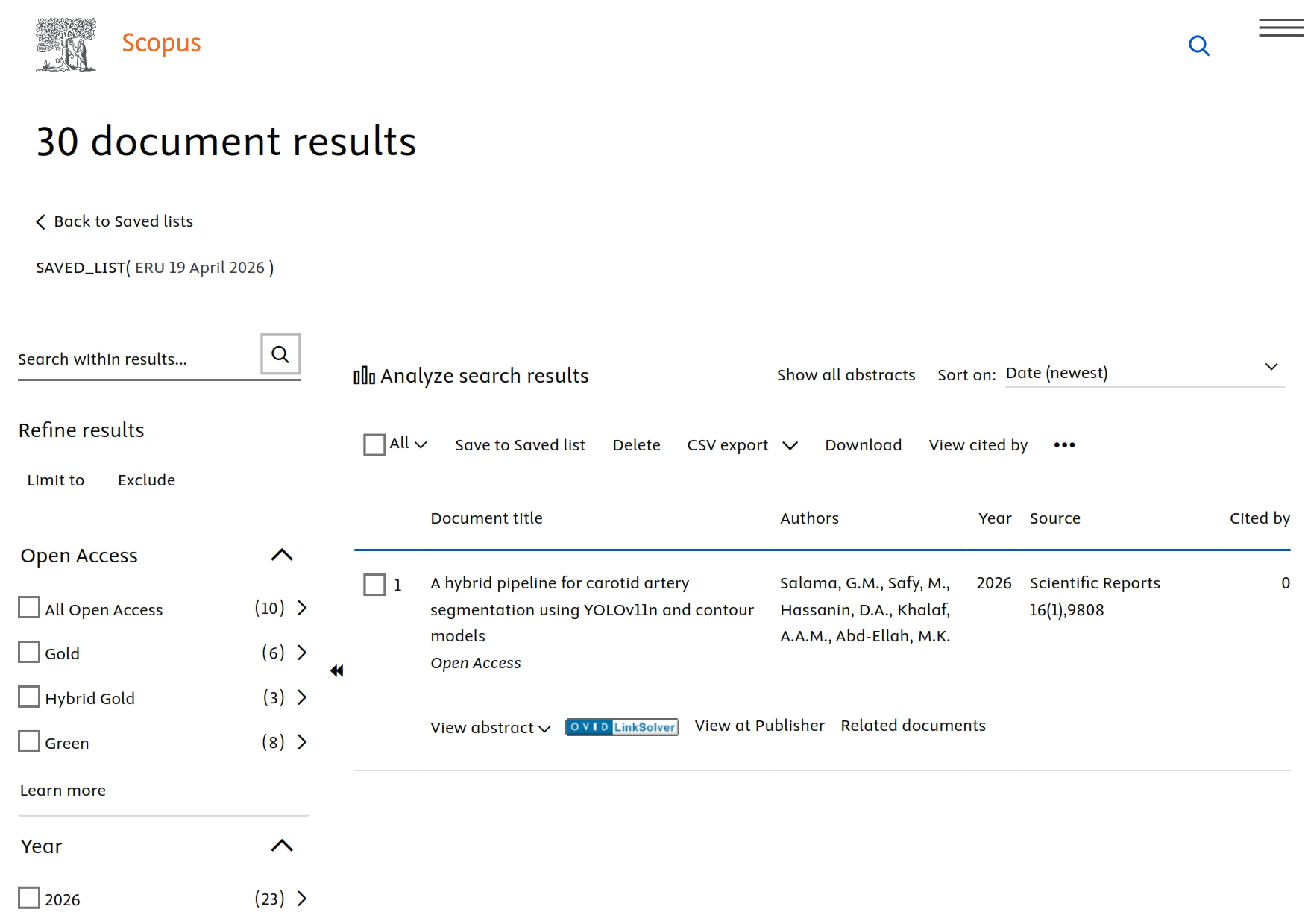Click the OVID LinkSolver badge

click(x=622, y=727)
